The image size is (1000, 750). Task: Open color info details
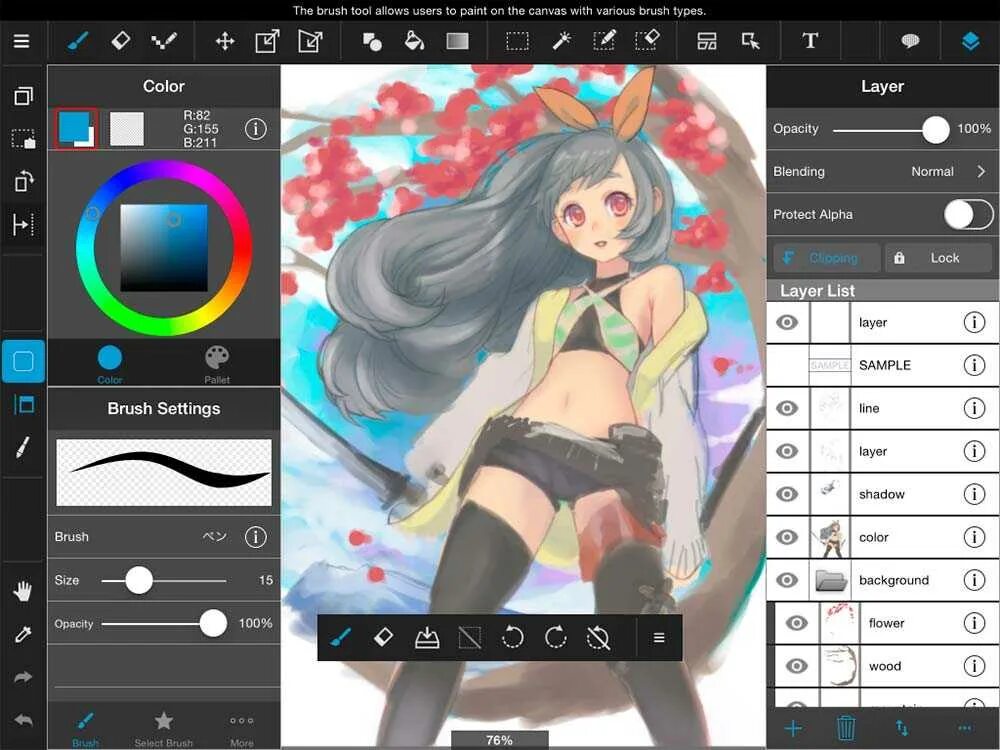pyautogui.click(x=255, y=129)
